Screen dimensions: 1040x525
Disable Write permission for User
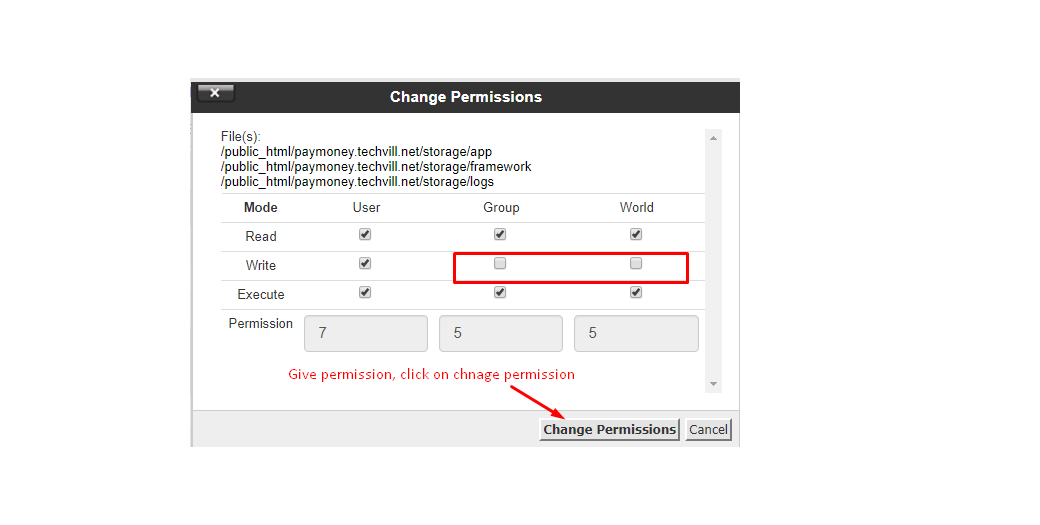365,264
